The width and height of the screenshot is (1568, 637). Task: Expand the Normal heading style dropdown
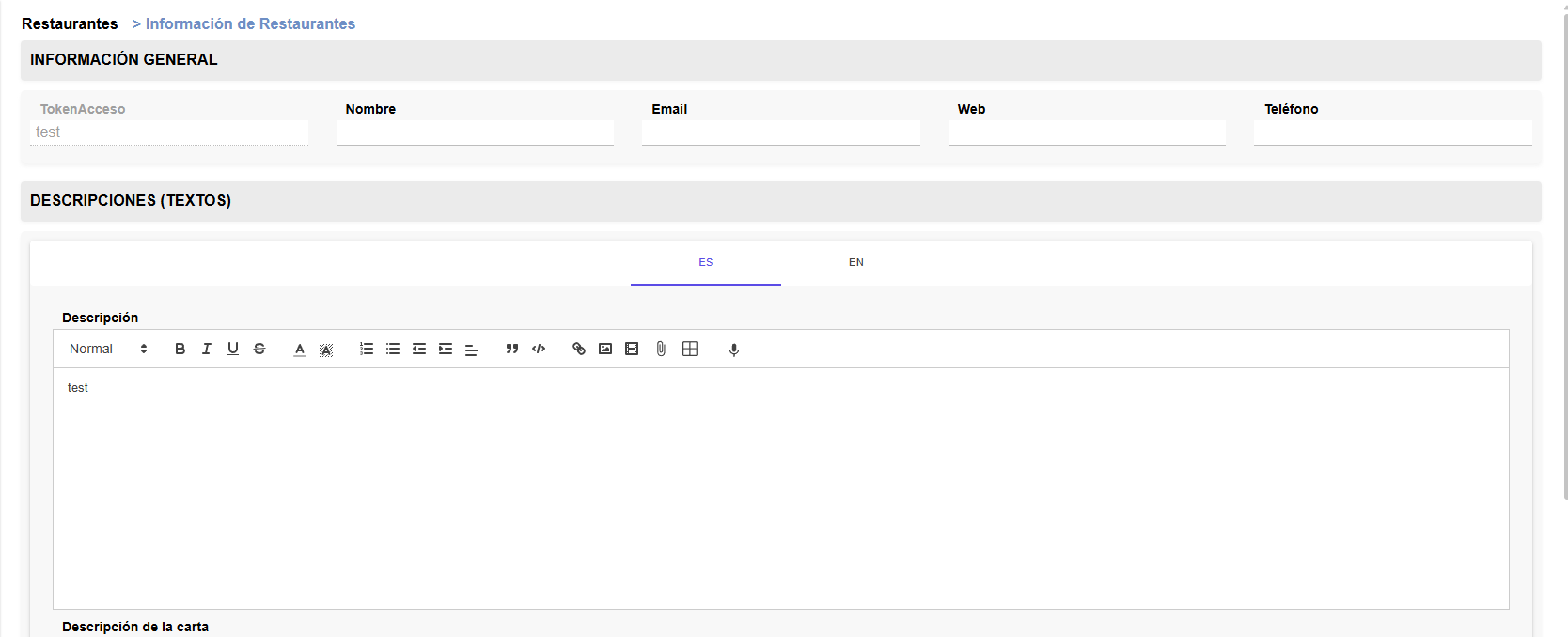(x=107, y=349)
